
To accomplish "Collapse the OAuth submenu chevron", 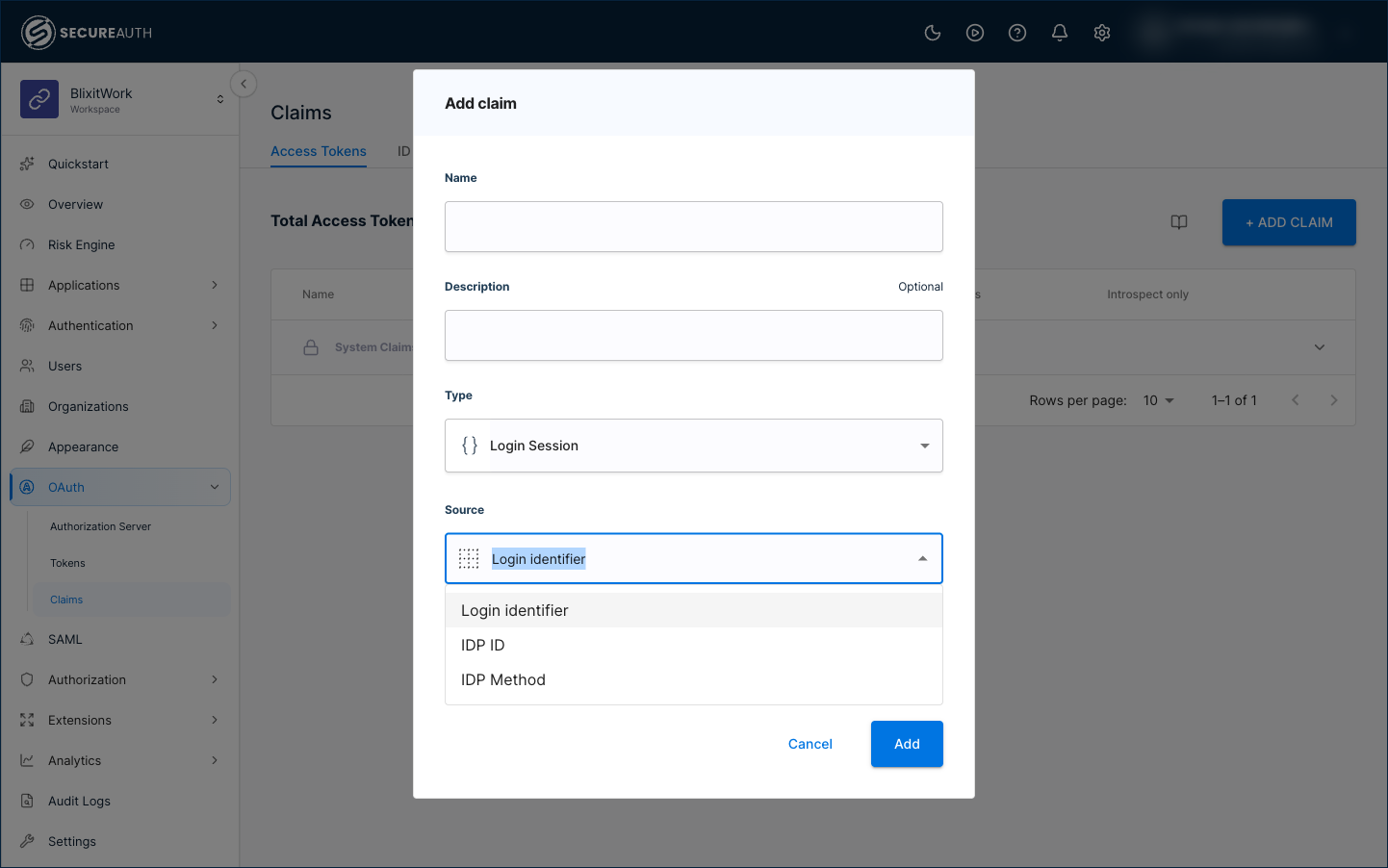I will point(215,487).
